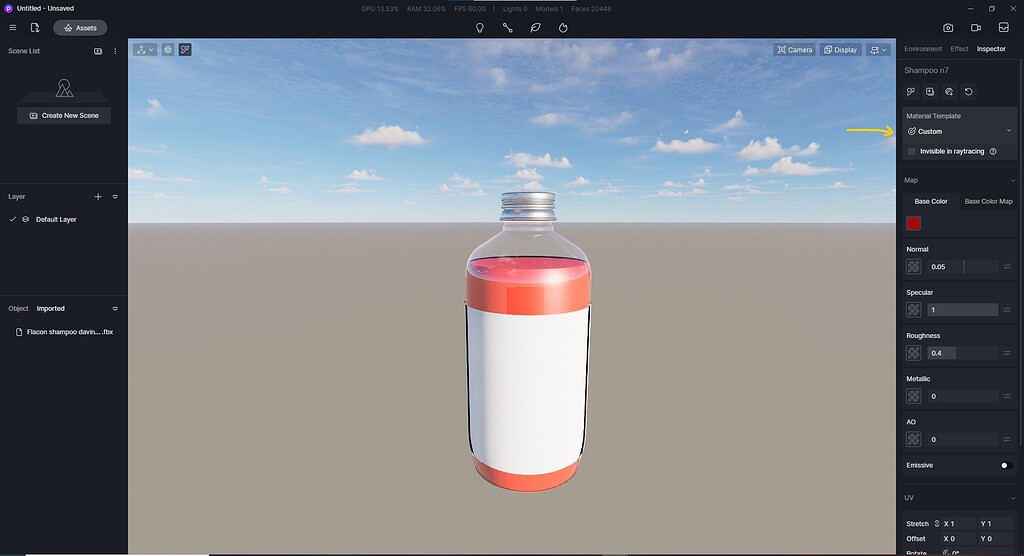Image resolution: width=1024 pixels, height=556 pixels.
Task: Open the viewport layout dropdown
Action: 878,50
